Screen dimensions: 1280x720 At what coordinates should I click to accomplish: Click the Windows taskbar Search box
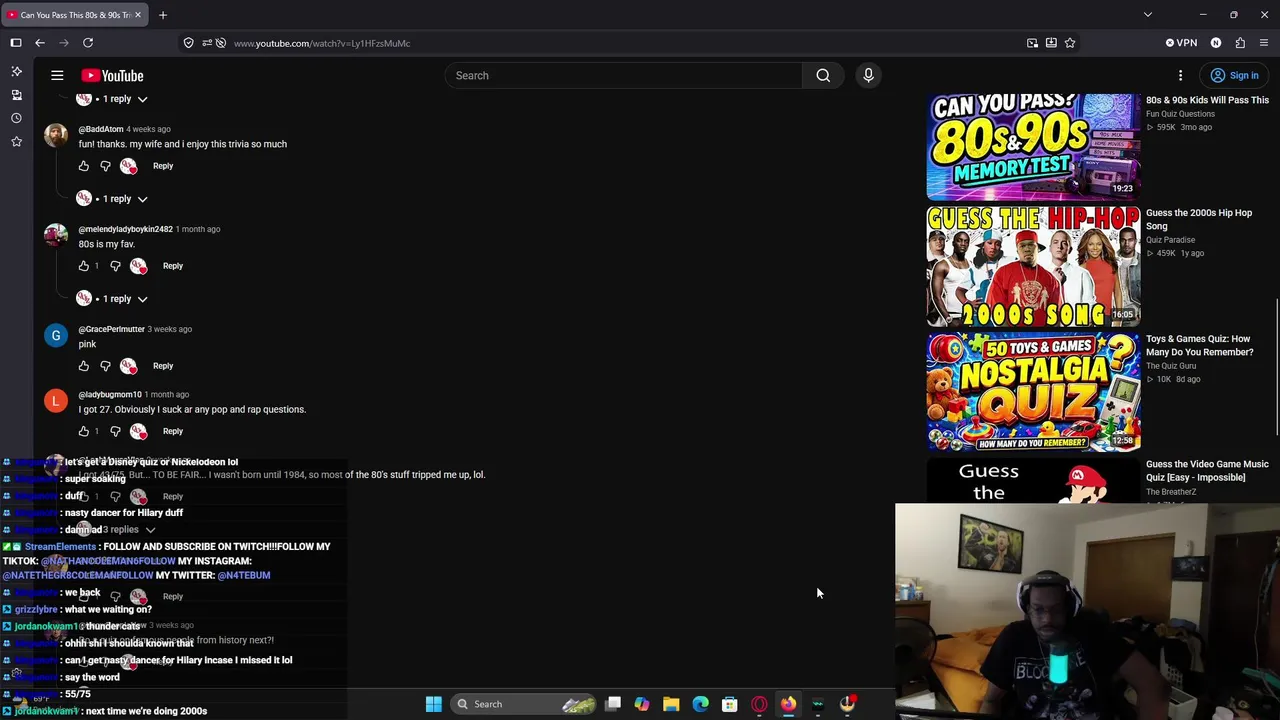tap(524, 704)
